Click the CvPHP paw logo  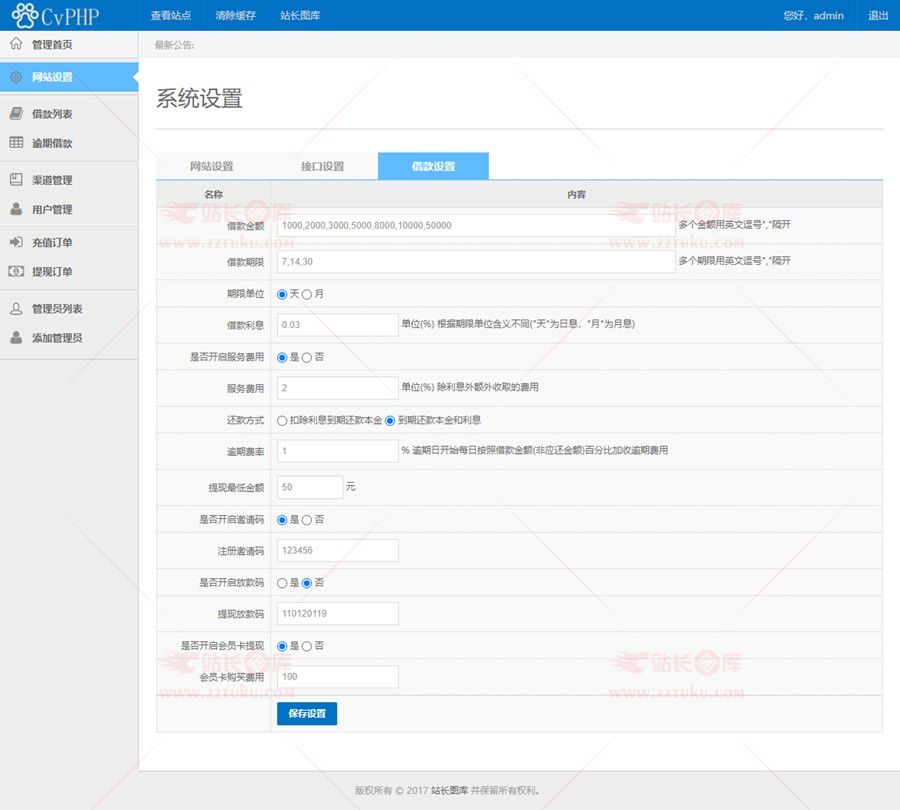[x=25, y=15]
